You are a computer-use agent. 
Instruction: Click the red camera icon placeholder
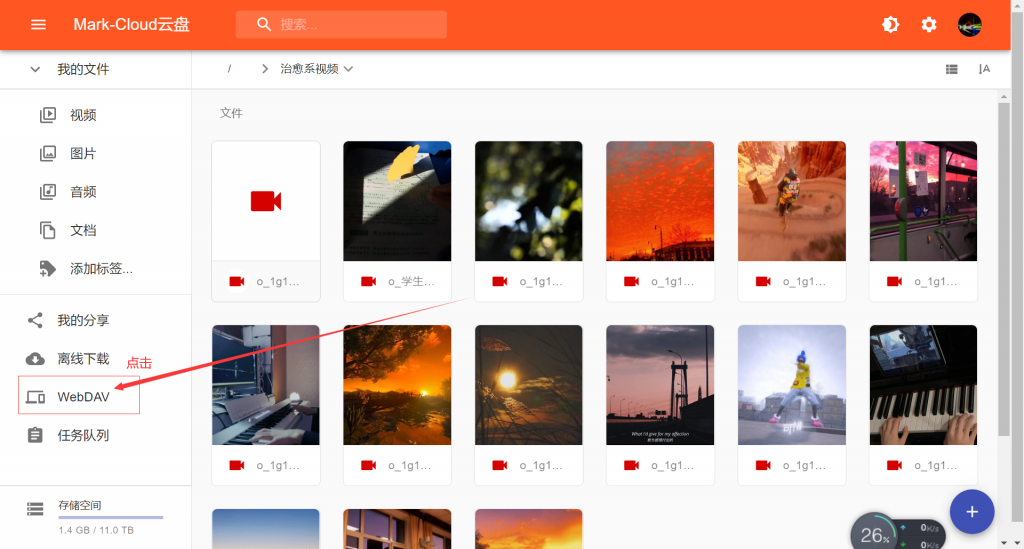[x=266, y=201]
